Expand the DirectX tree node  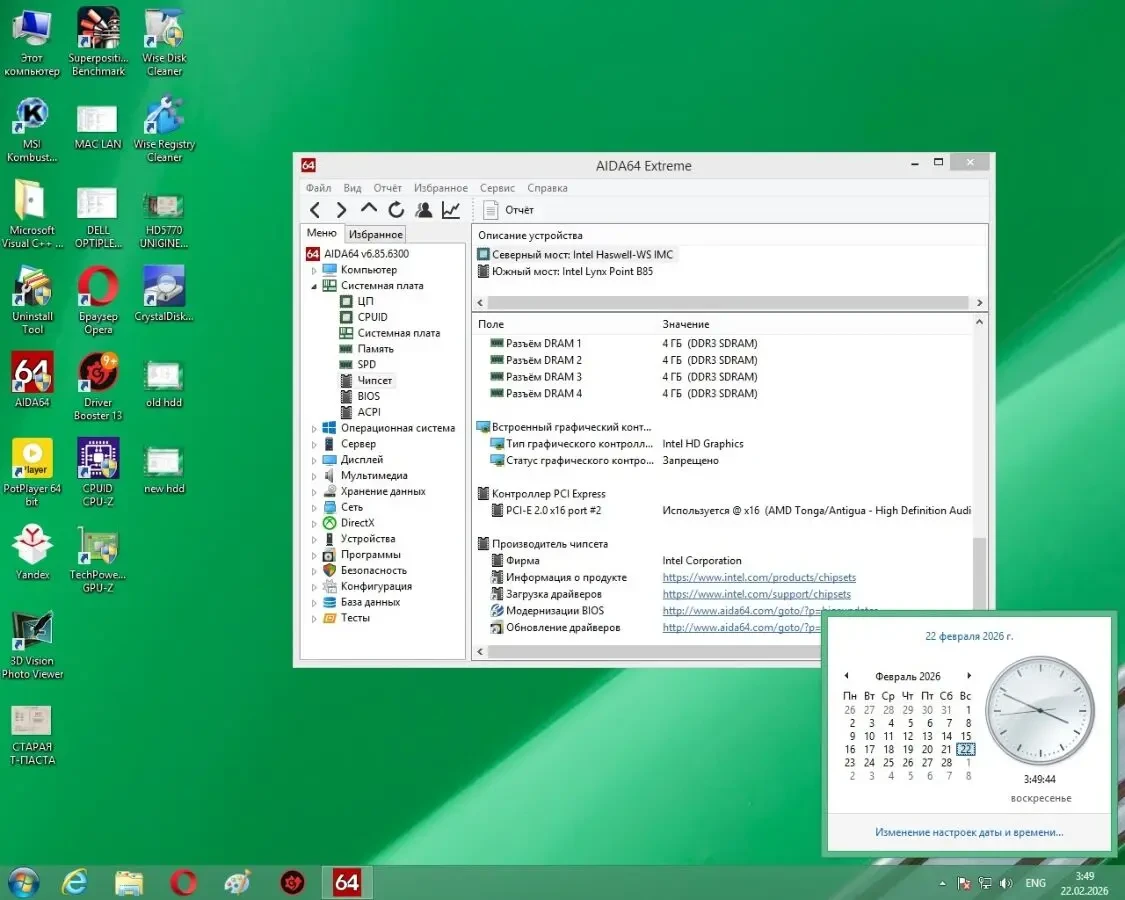click(314, 524)
